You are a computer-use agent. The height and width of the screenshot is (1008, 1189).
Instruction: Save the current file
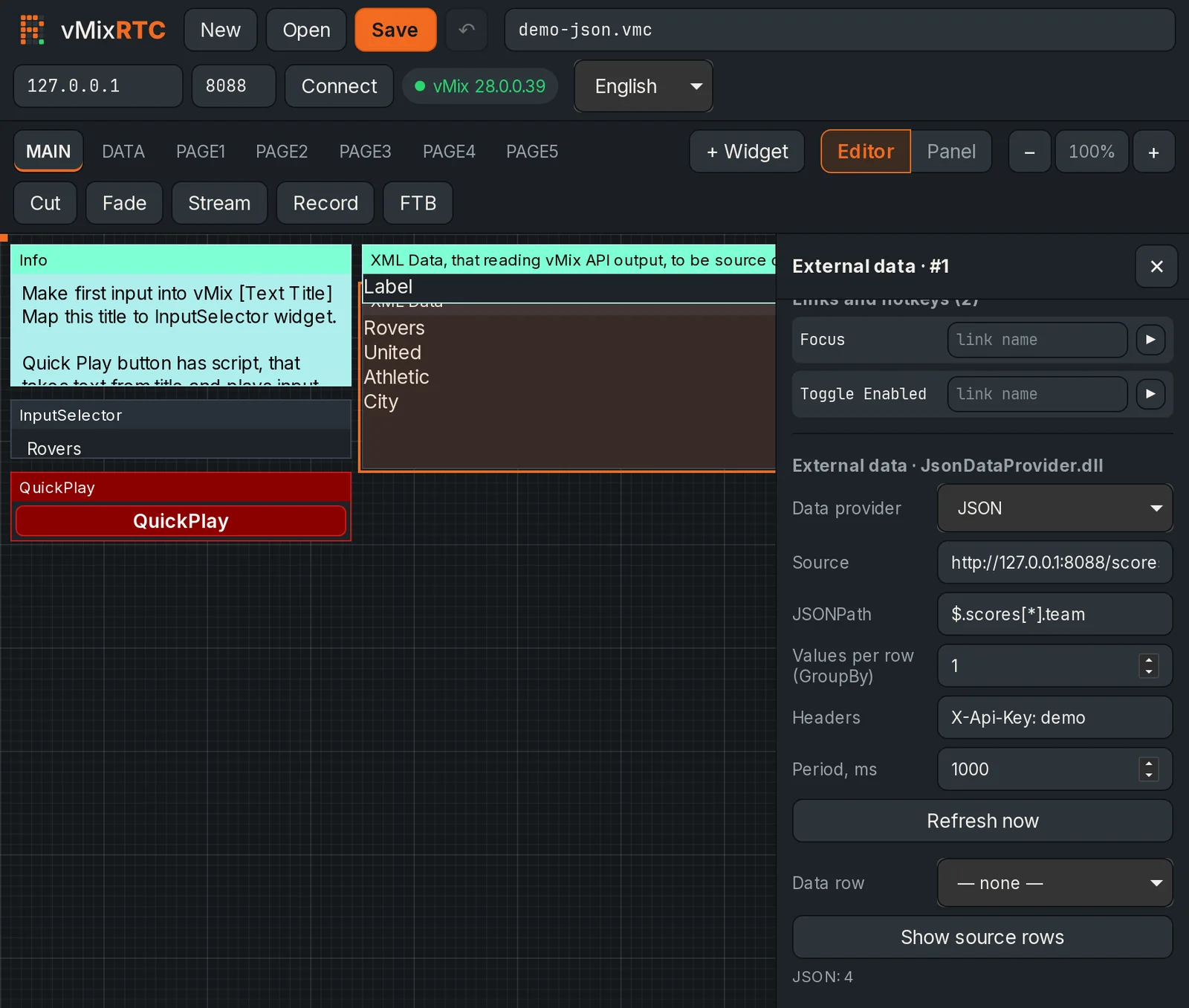click(x=395, y=30)
